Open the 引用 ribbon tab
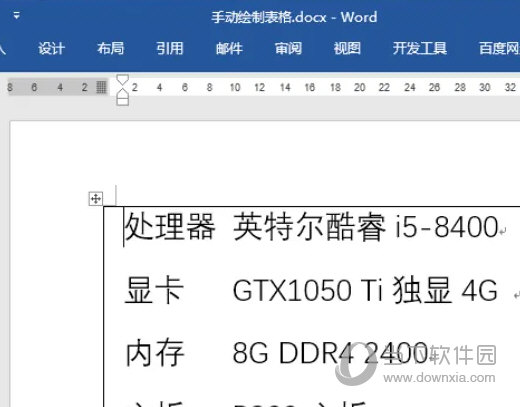This screenshot has height=407, width=520. point(170,49)
